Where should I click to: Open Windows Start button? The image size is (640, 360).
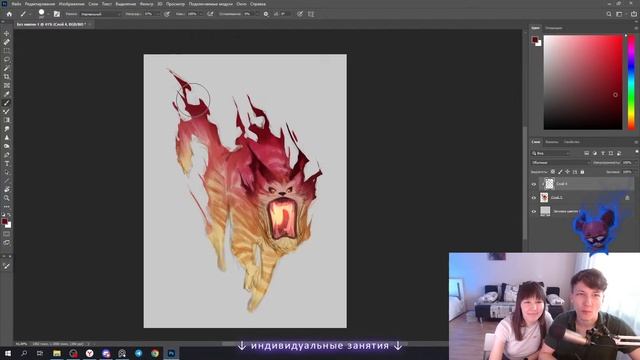tap(7, 353)
